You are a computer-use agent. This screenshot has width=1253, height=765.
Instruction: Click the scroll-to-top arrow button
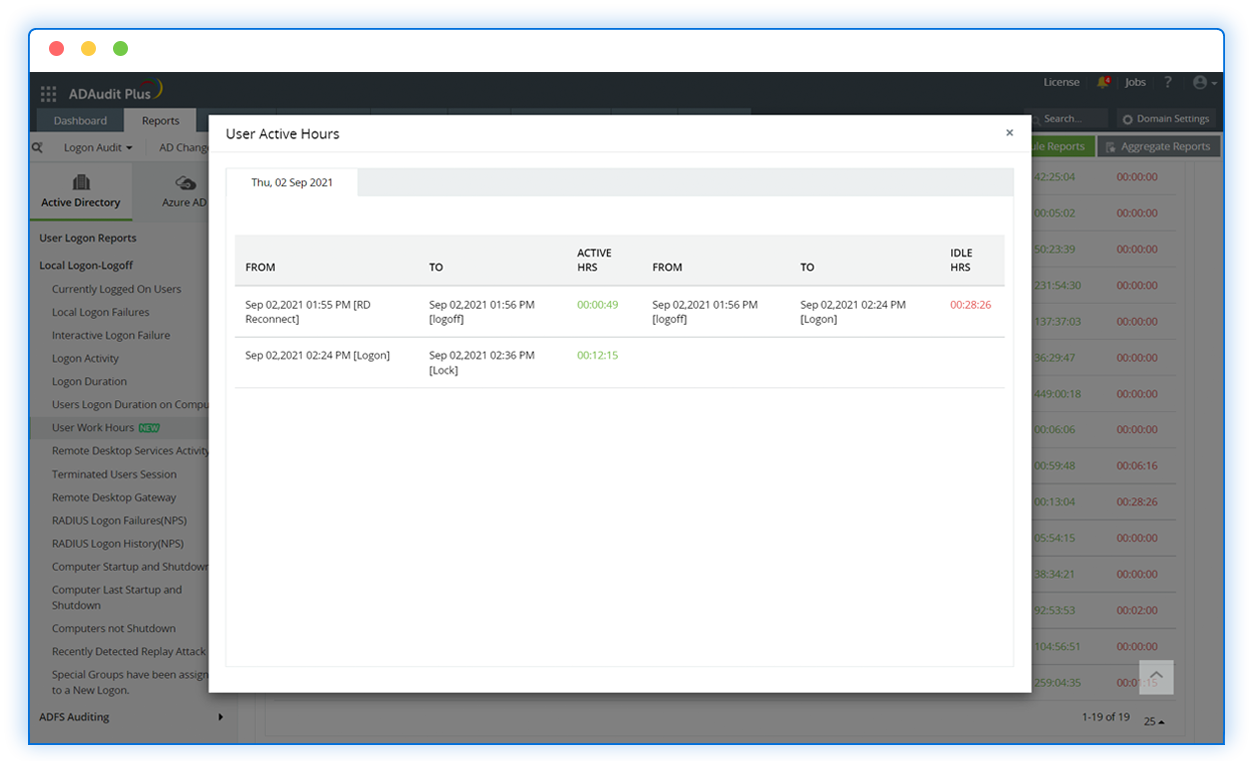pos(1156,677)
